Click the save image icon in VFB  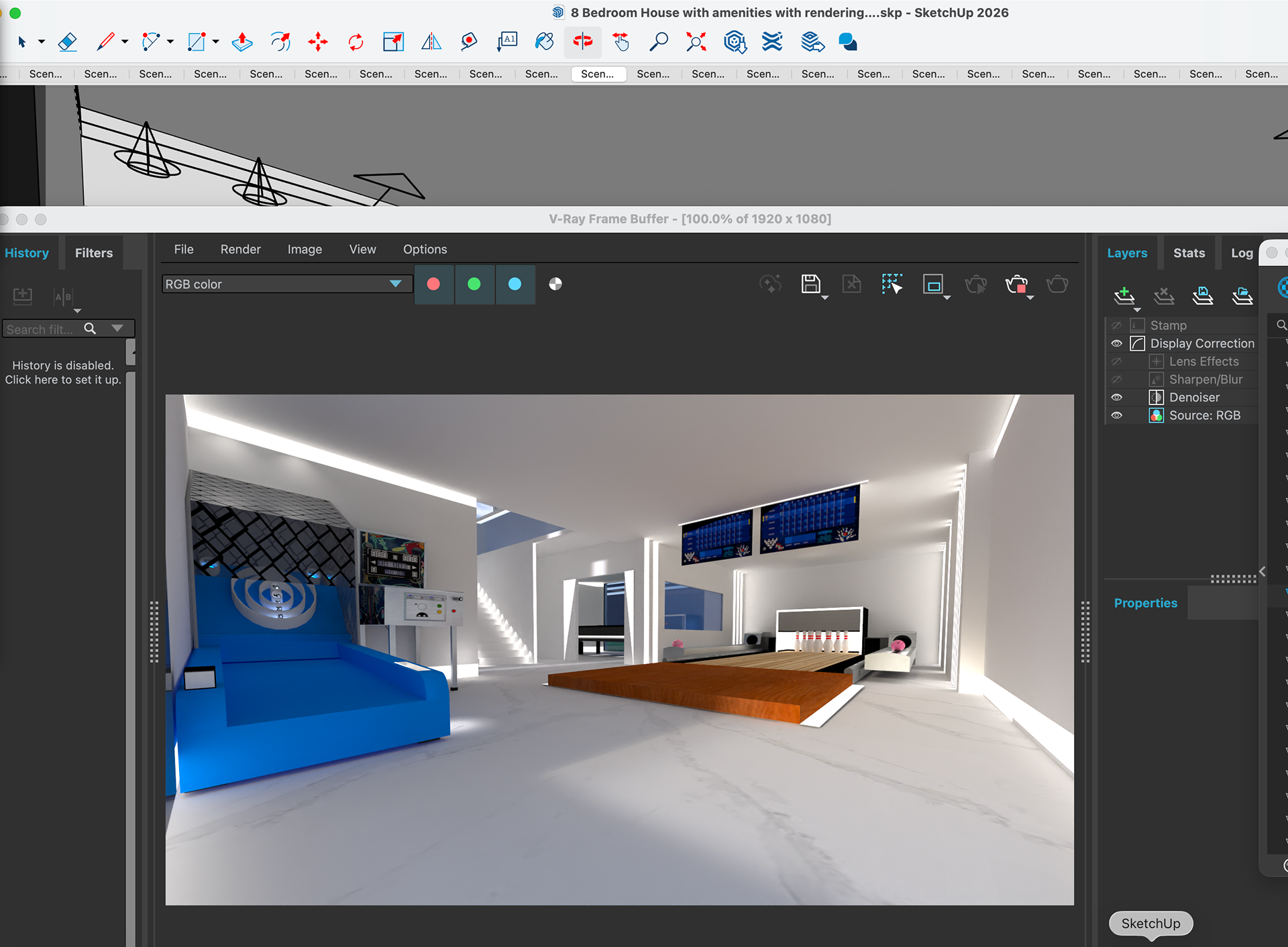coord(811,284)
